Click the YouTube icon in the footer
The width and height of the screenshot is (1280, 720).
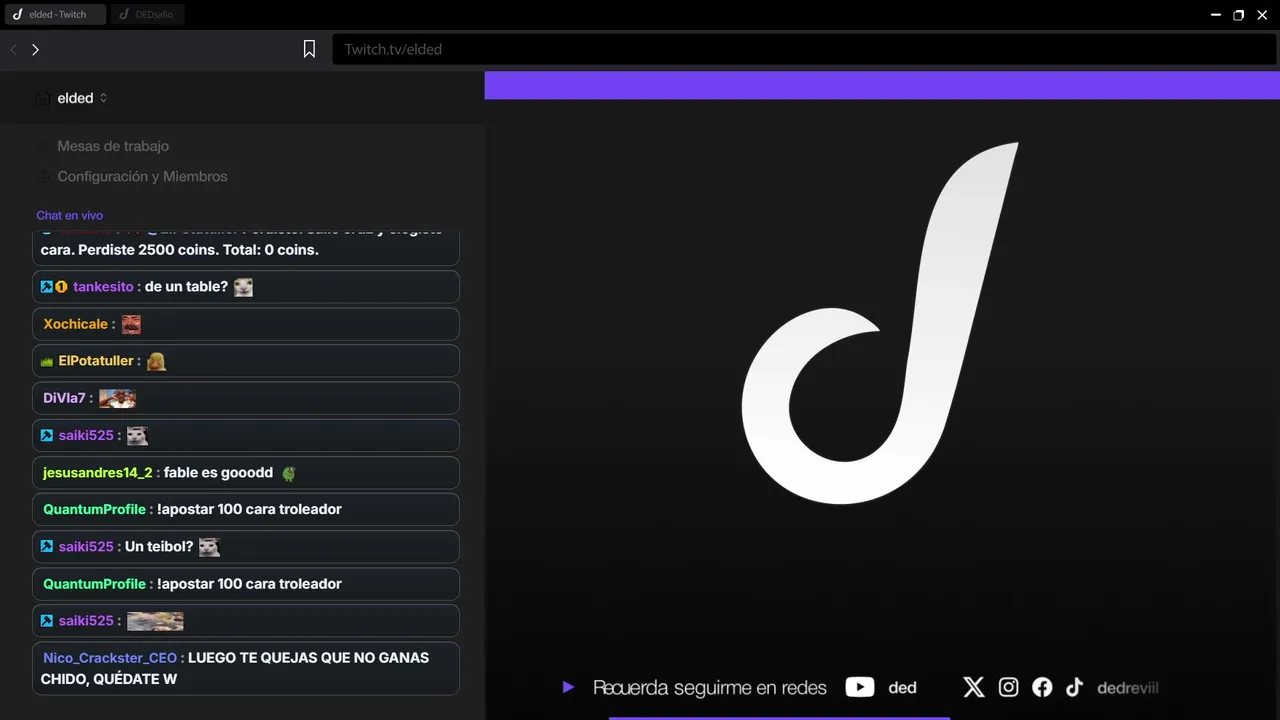860,687
